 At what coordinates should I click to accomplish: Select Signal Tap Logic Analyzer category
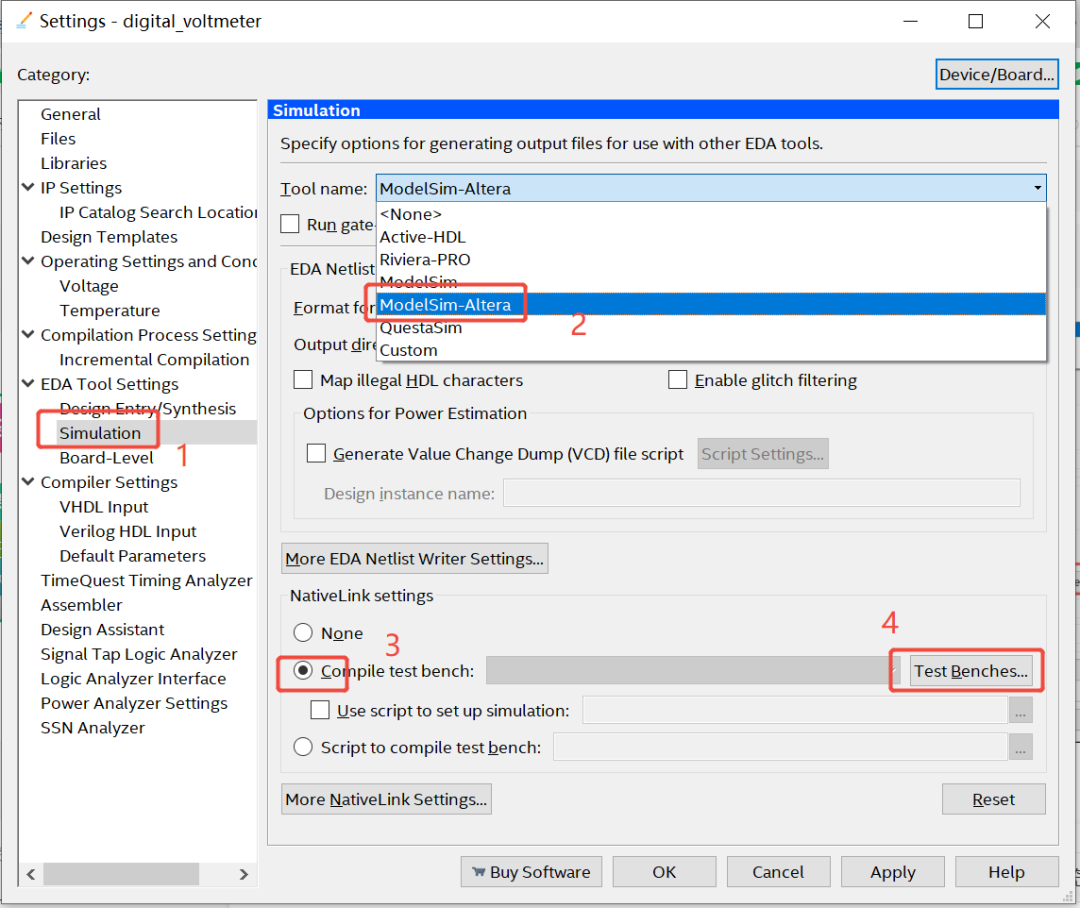click(x=138, y=654)
